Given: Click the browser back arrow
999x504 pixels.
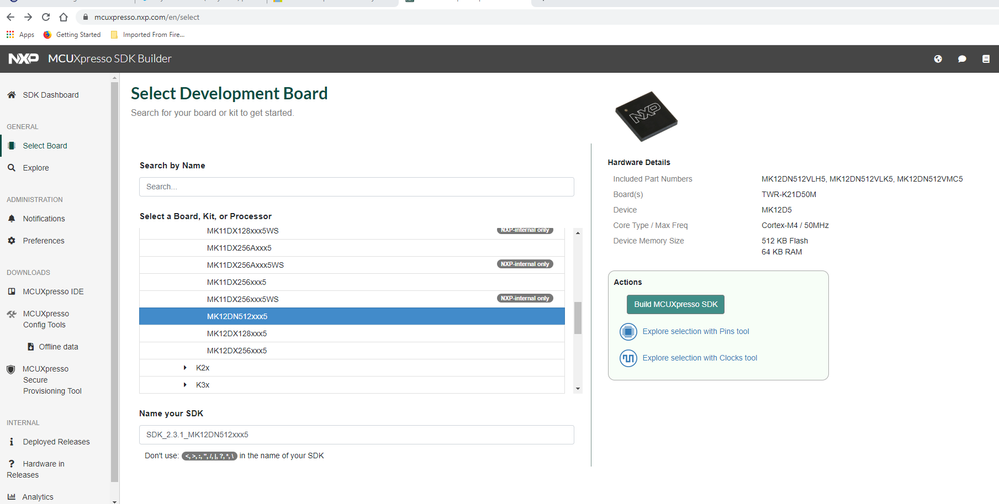Looking at the screenshot, I should click(10, 17).
